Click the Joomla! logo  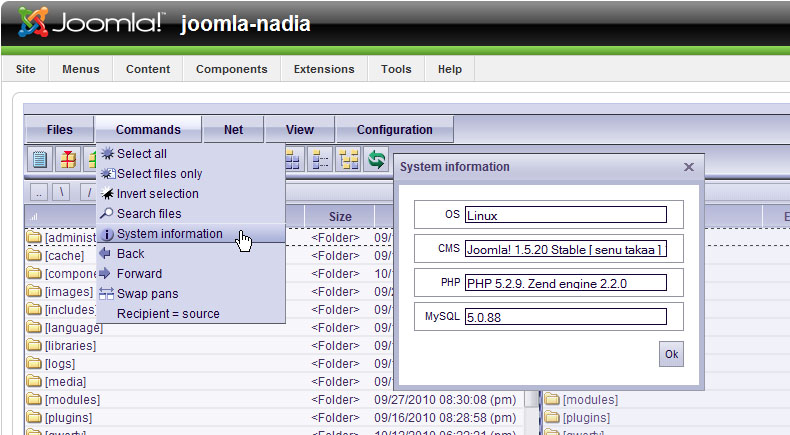pos(91,23)
